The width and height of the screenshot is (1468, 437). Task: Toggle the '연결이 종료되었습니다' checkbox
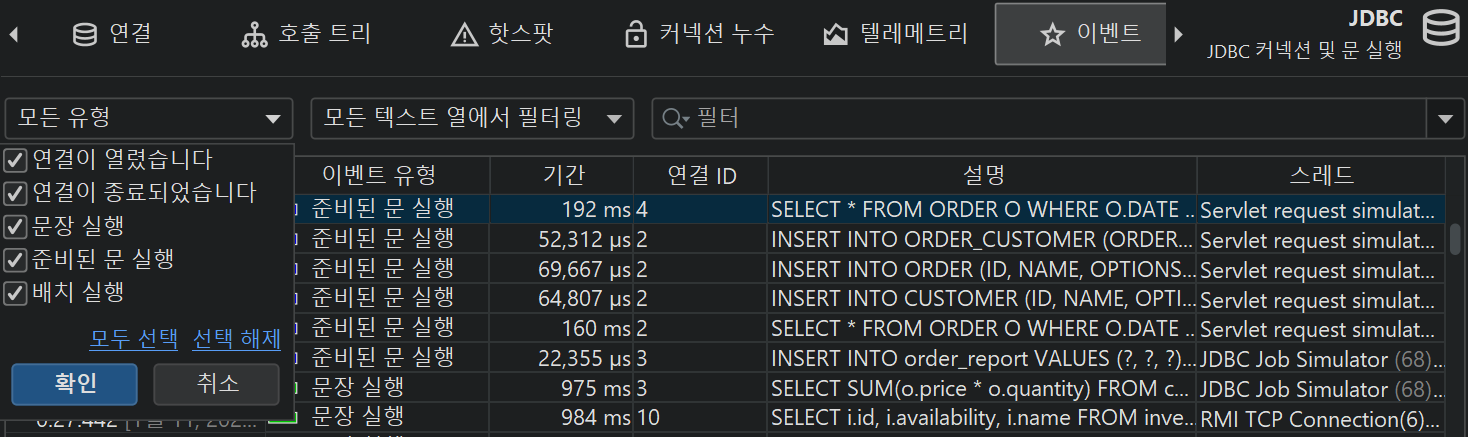pos(15,193)
